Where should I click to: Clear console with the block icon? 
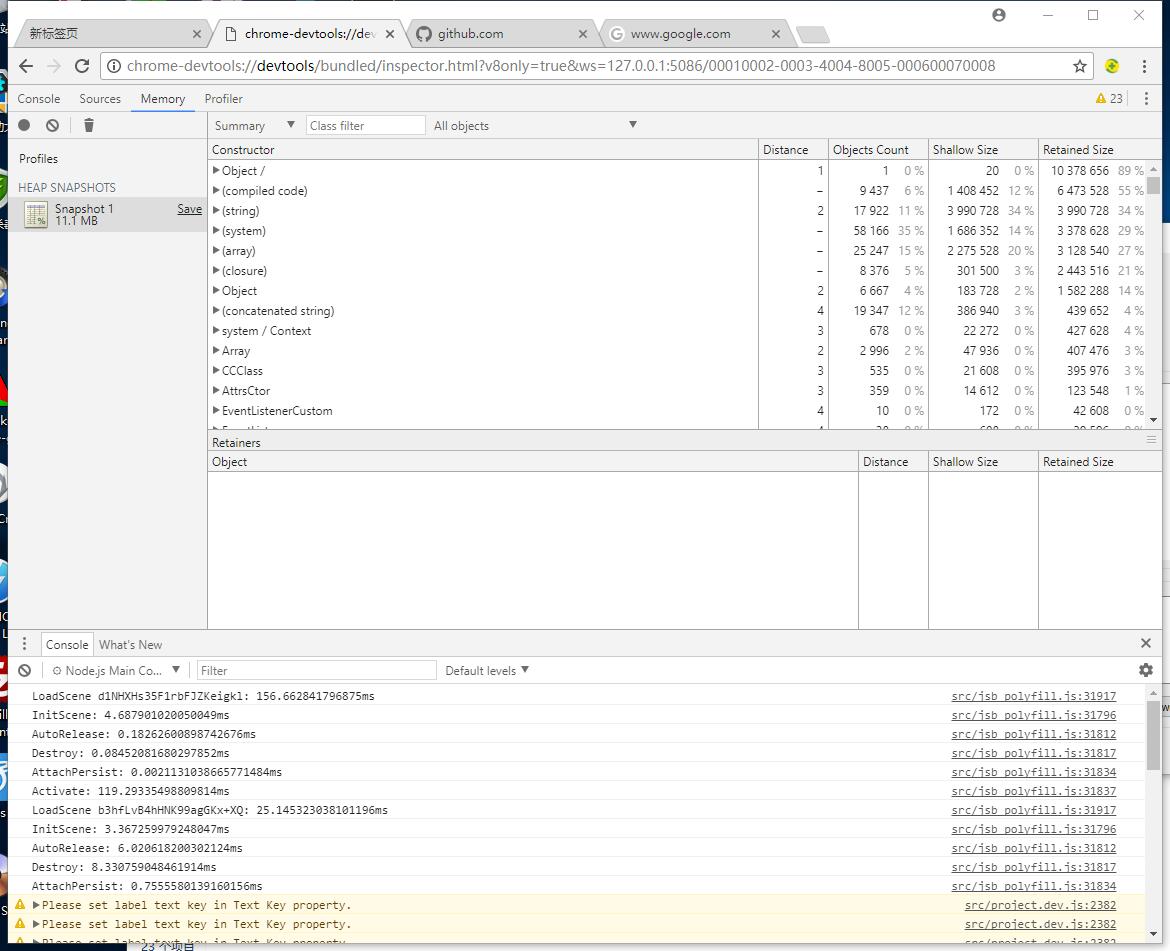tap(24, 671)
